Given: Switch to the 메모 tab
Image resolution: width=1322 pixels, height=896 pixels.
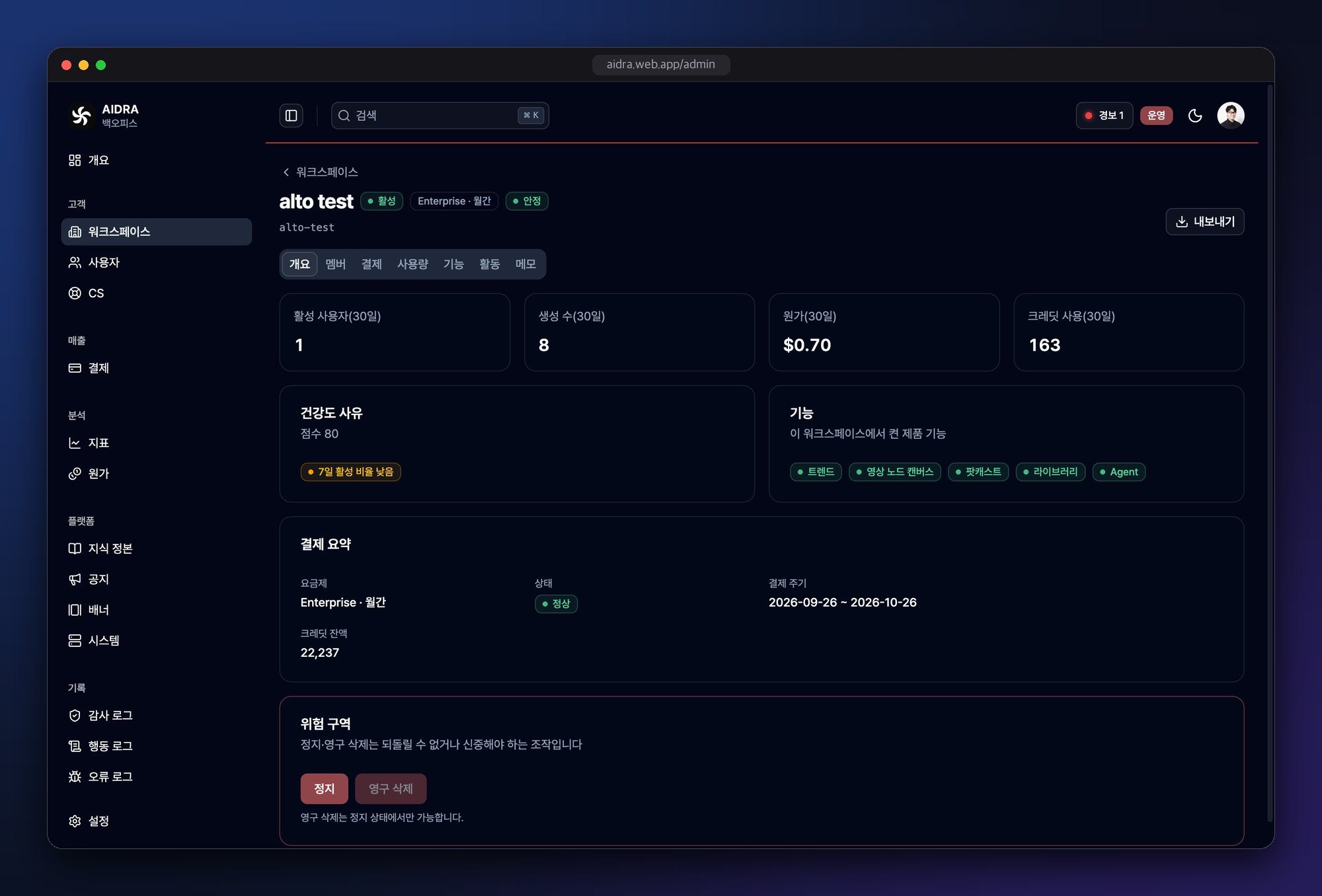Looking at the screenshot, I should 525,264.
